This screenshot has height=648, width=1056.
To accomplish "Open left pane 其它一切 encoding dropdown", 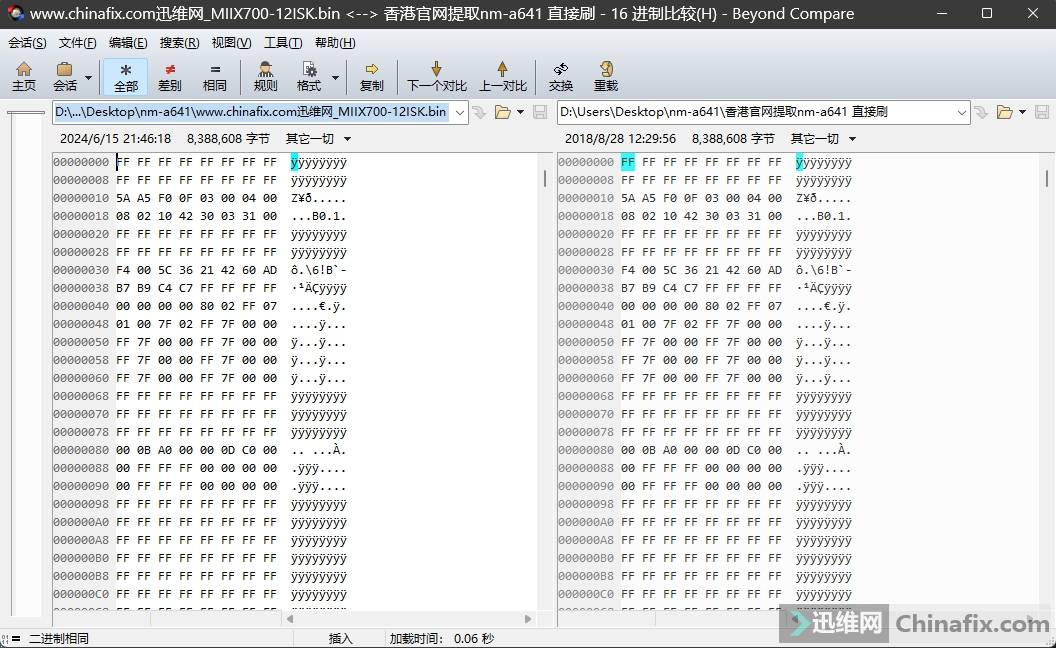I will click(x=318, y=139).
